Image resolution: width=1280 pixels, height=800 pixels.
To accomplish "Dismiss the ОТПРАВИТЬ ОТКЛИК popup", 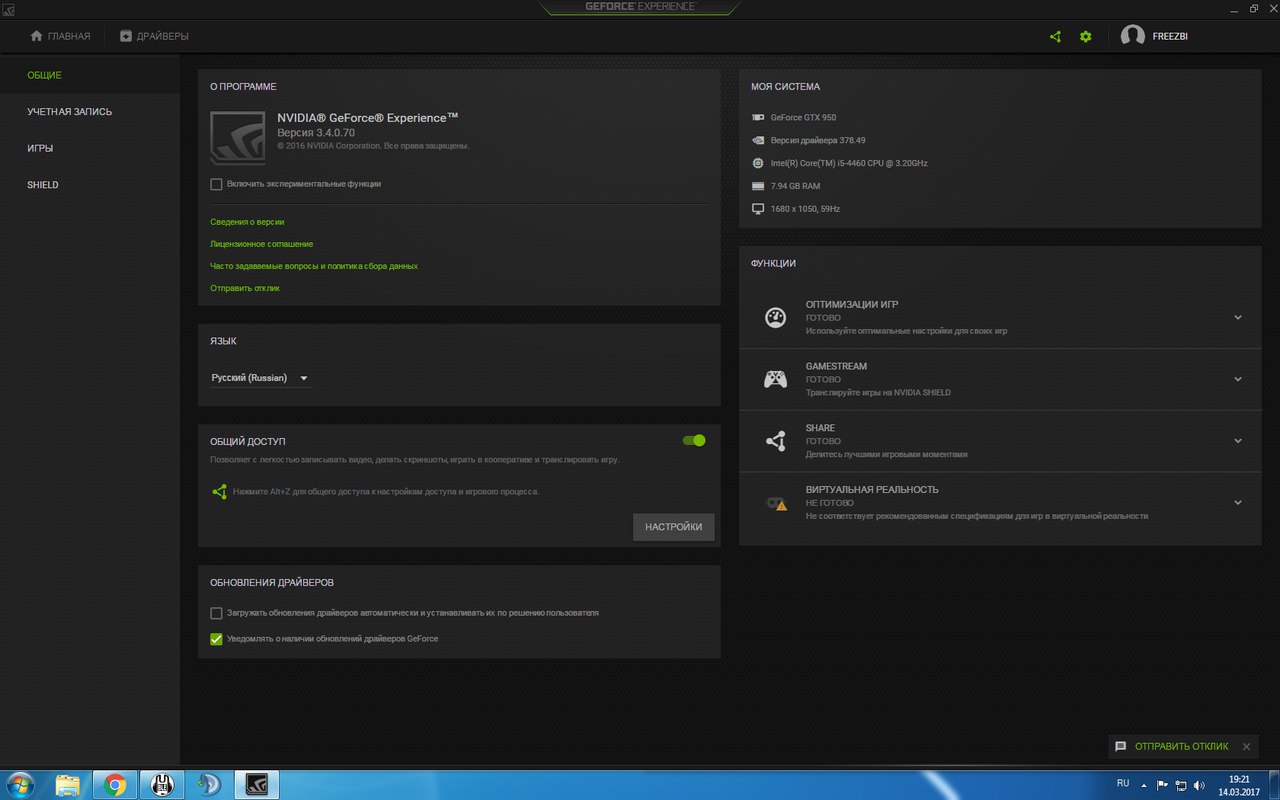I will pos(1246,746).
